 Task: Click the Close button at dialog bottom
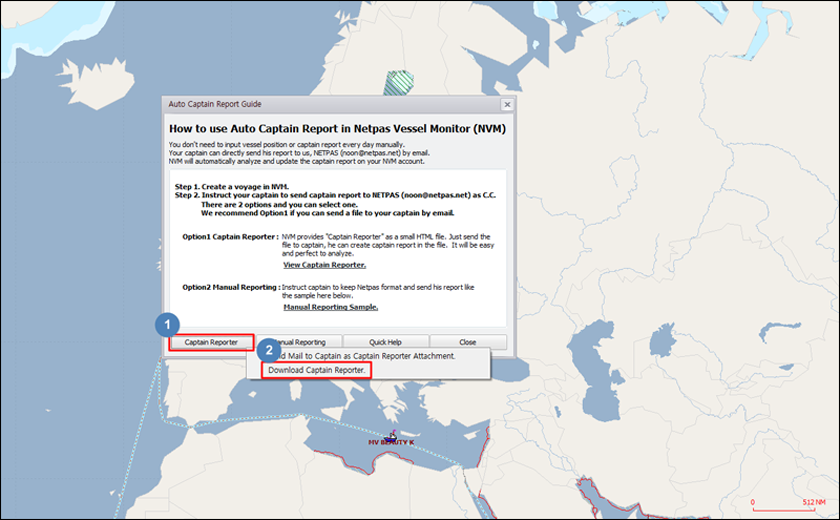point(468,342)
